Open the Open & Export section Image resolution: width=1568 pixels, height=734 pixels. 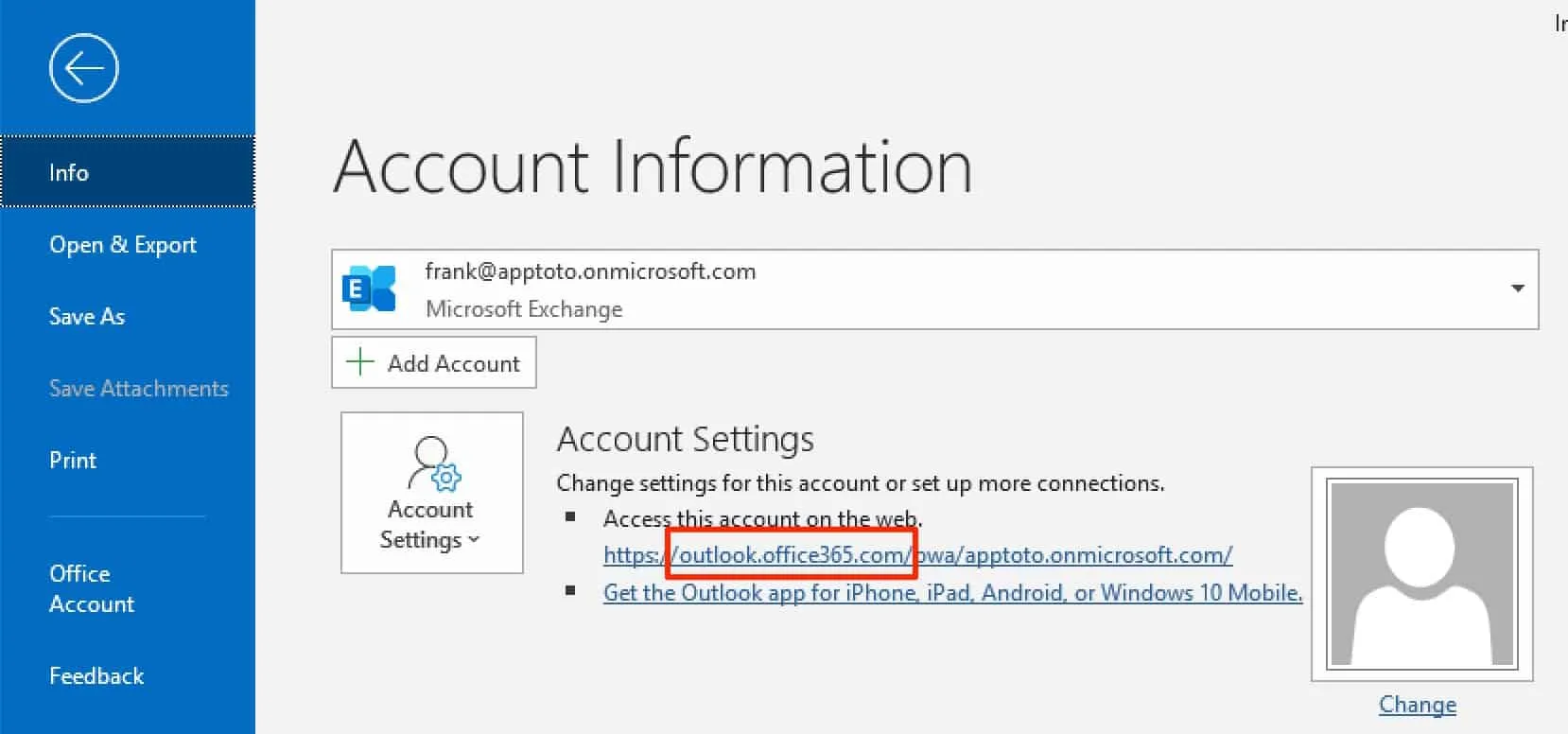point(123,244)
